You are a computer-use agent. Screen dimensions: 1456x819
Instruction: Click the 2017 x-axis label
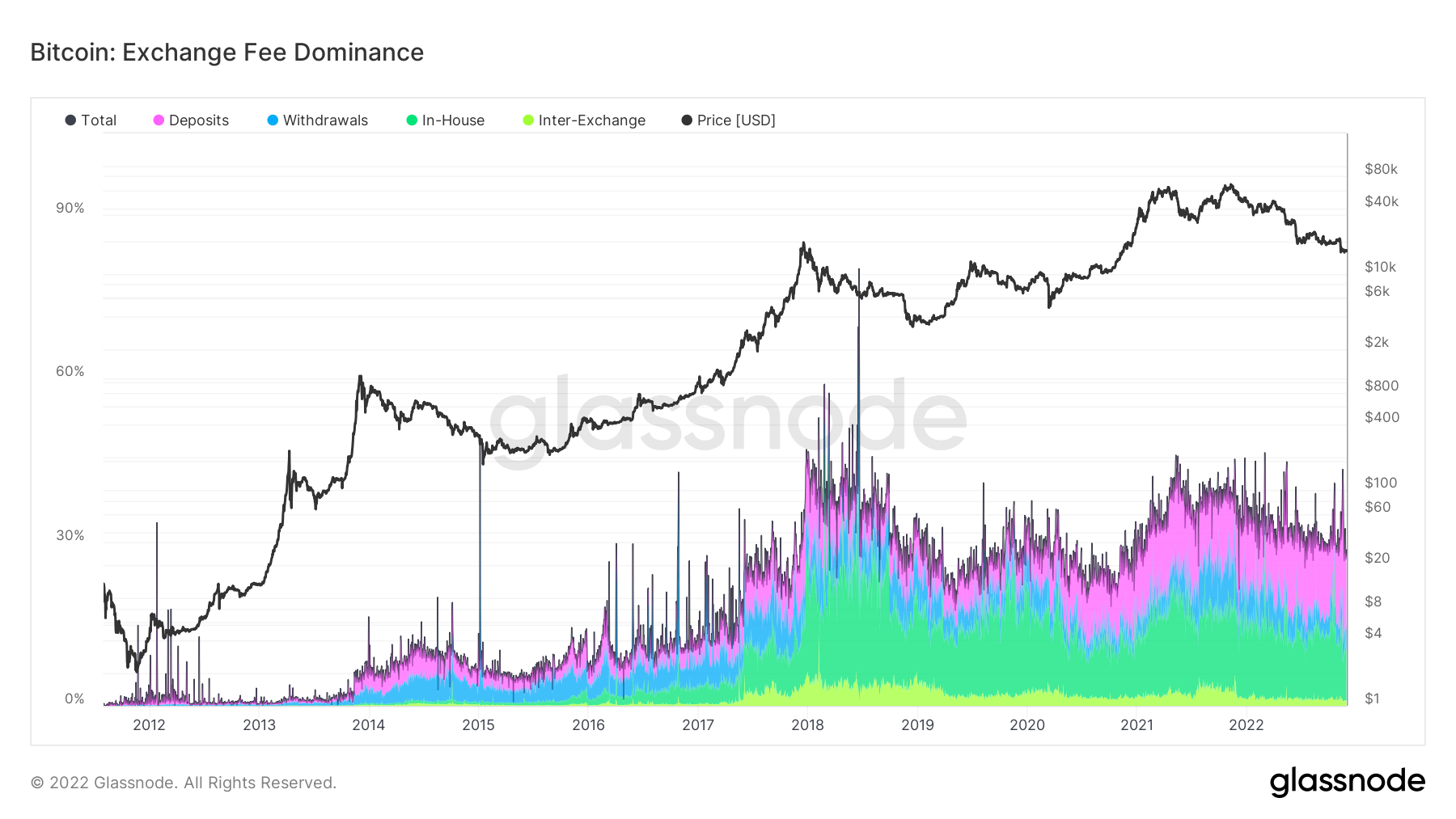coord(698,725)
